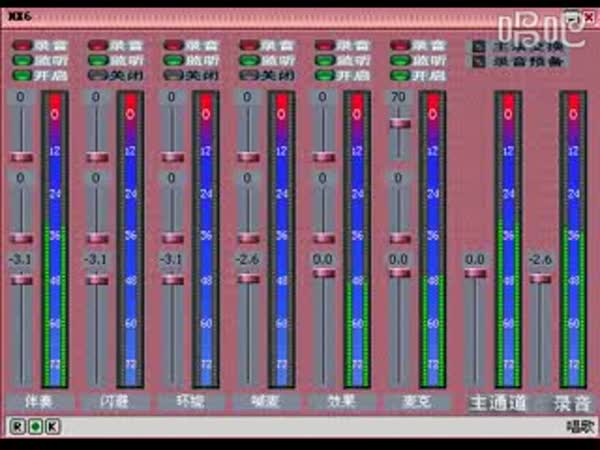
Task: Click the R icon in bottom-left corner
Action: 17,425
